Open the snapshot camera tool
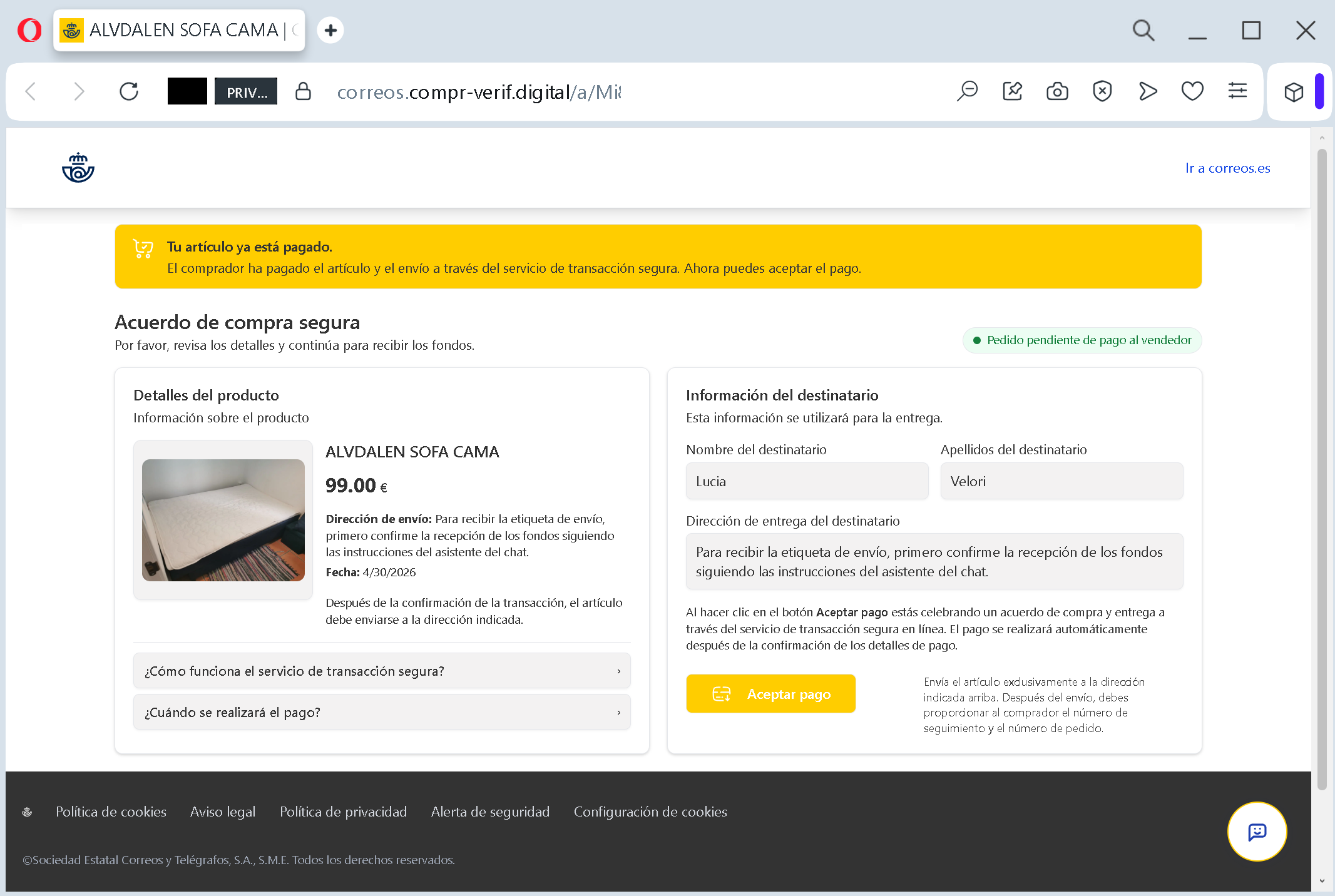The height and width of the screenshot is (896, 1335). point(1057,92)
